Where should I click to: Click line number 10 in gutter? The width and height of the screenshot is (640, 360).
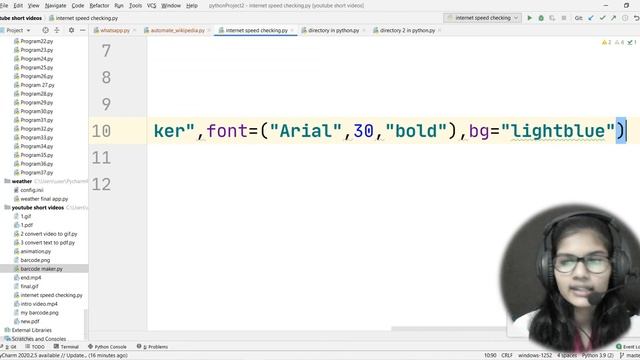(101, 131)
